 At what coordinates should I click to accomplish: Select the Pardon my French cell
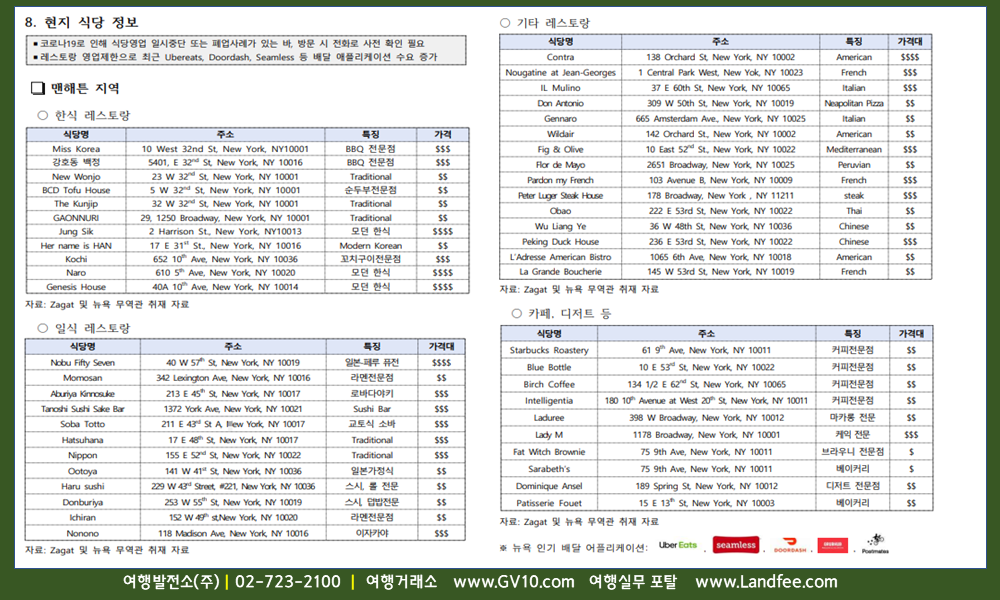pos(561,180)
